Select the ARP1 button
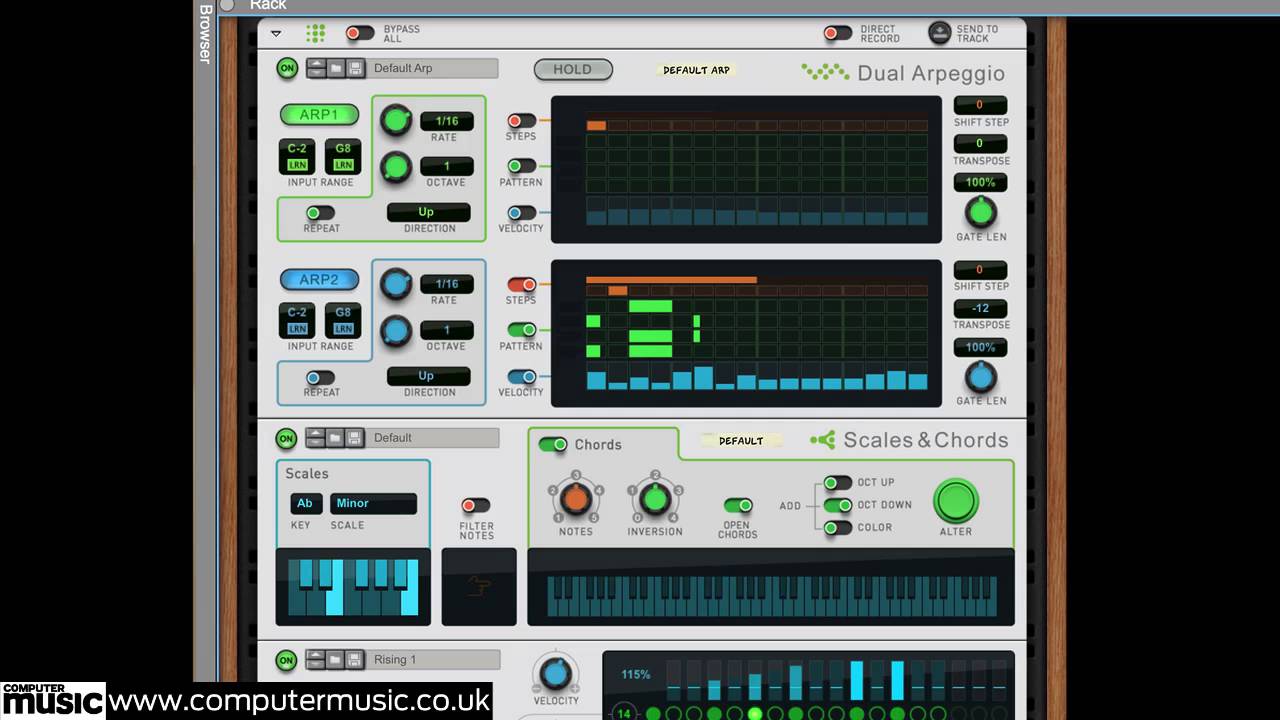 click(x=319, y=115)
